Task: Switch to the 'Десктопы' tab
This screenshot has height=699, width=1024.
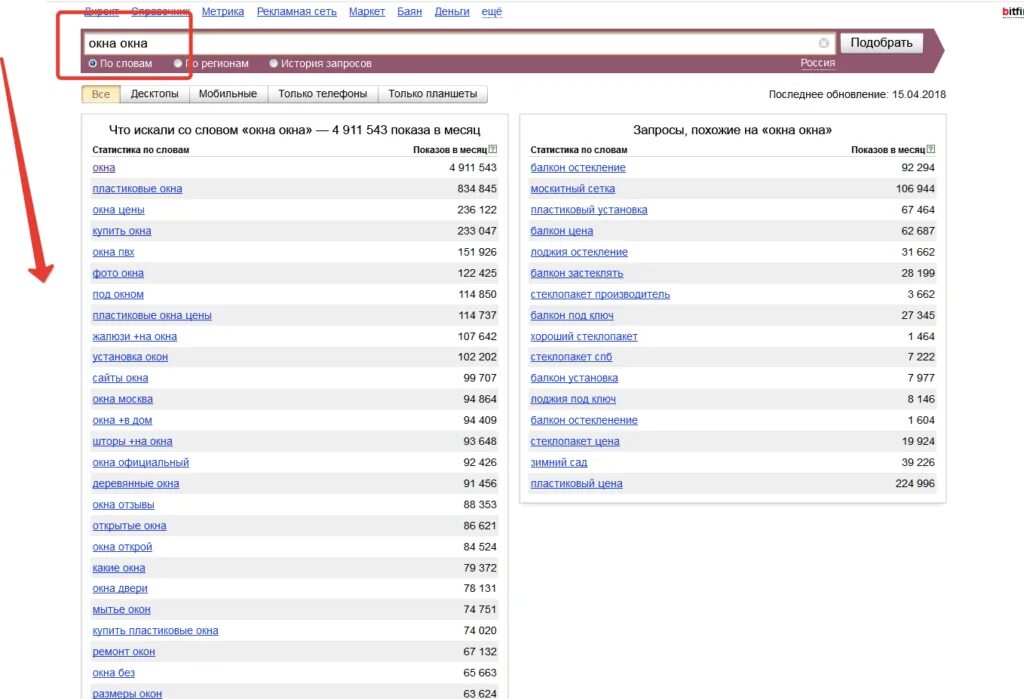Action: pyautogui.click(x=154, y=94)
